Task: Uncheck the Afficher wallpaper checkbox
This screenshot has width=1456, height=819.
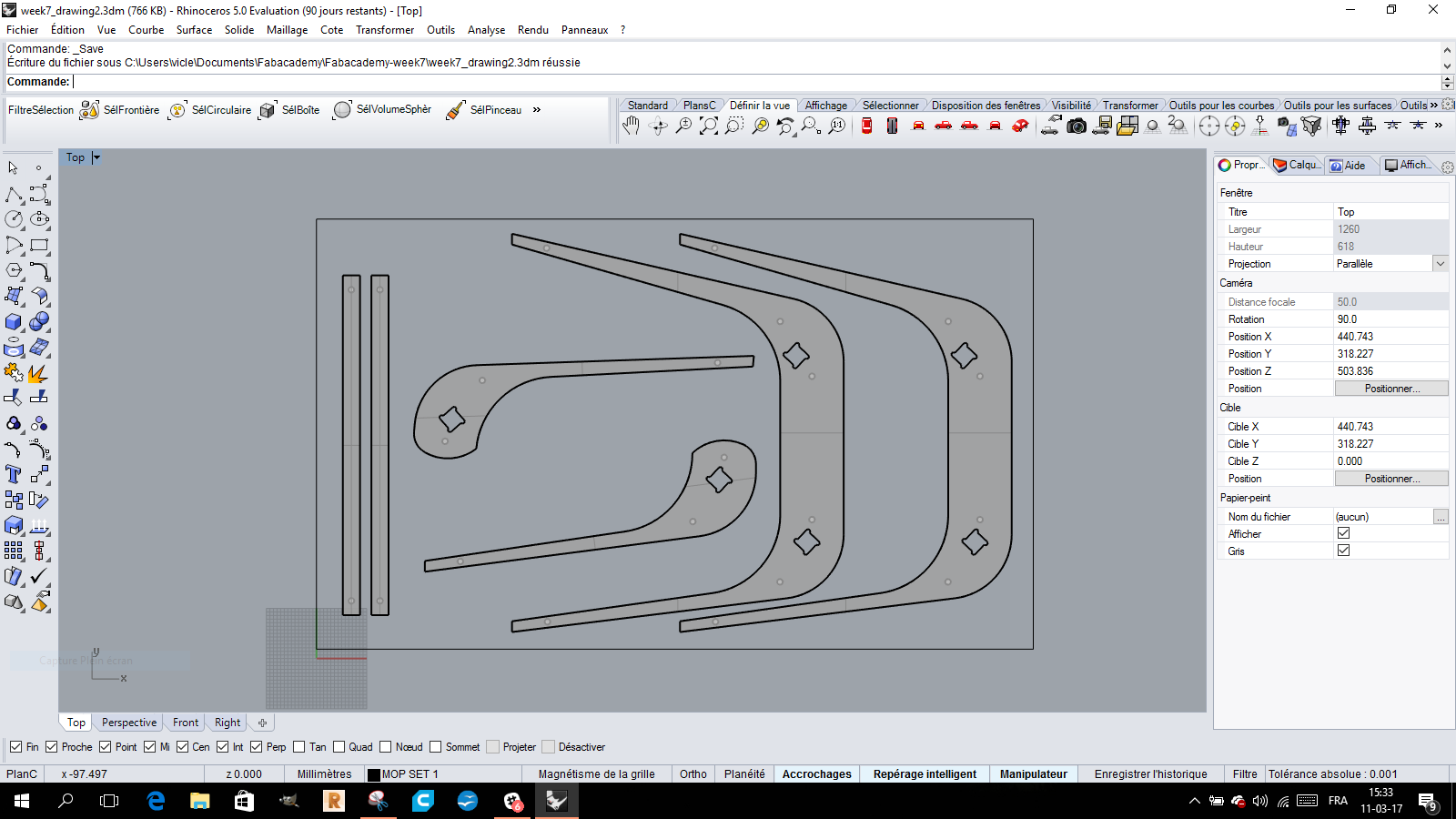Action: click(x=1343, y=533)
